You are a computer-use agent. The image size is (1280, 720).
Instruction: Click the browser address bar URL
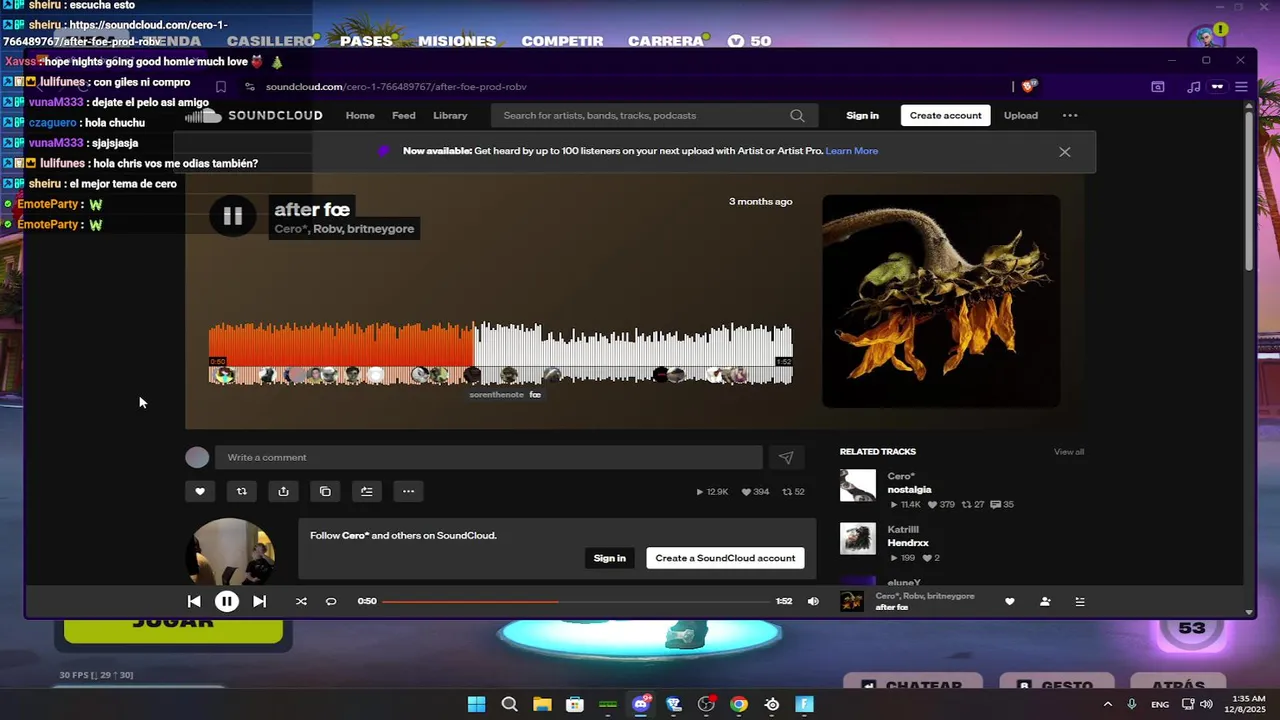[x=396, y=87]
